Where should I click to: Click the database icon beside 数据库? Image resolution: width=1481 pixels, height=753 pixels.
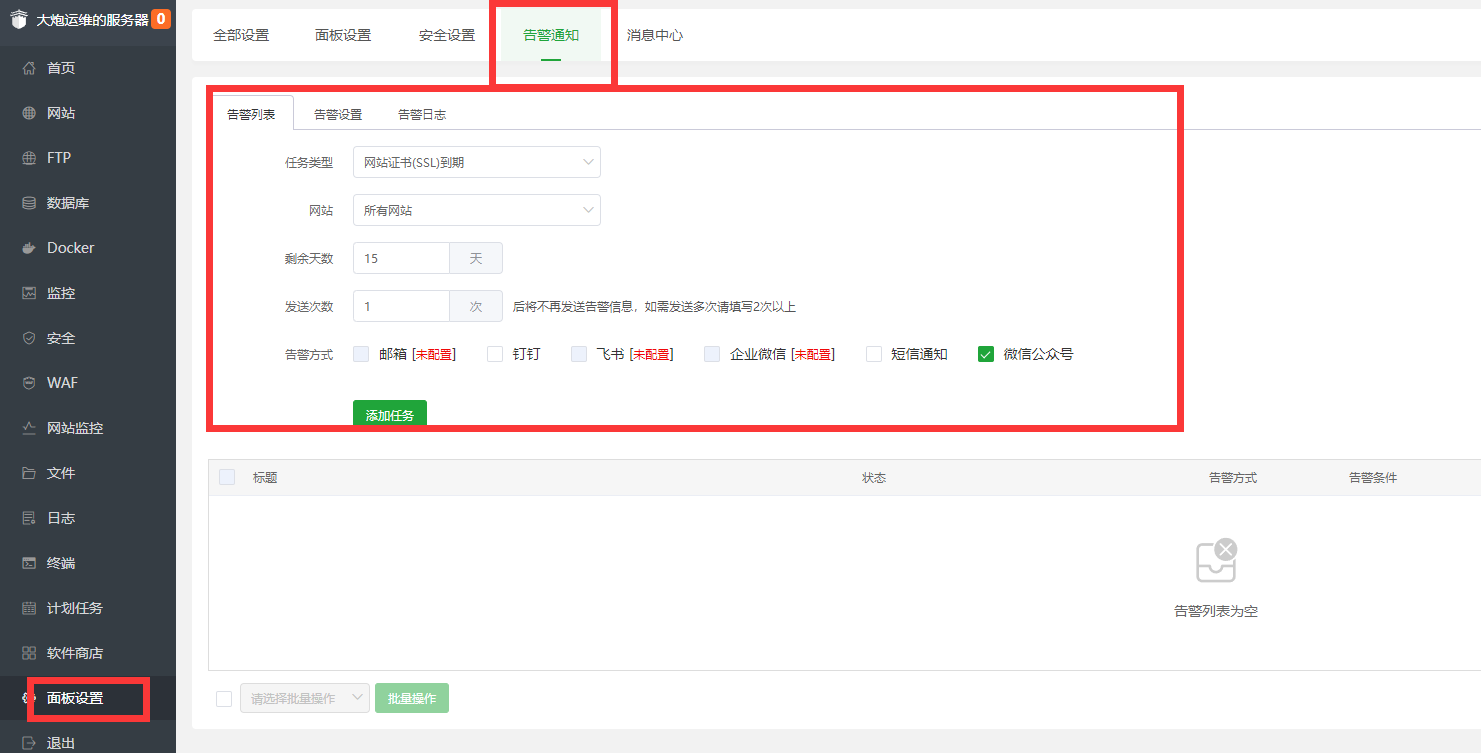29,203
